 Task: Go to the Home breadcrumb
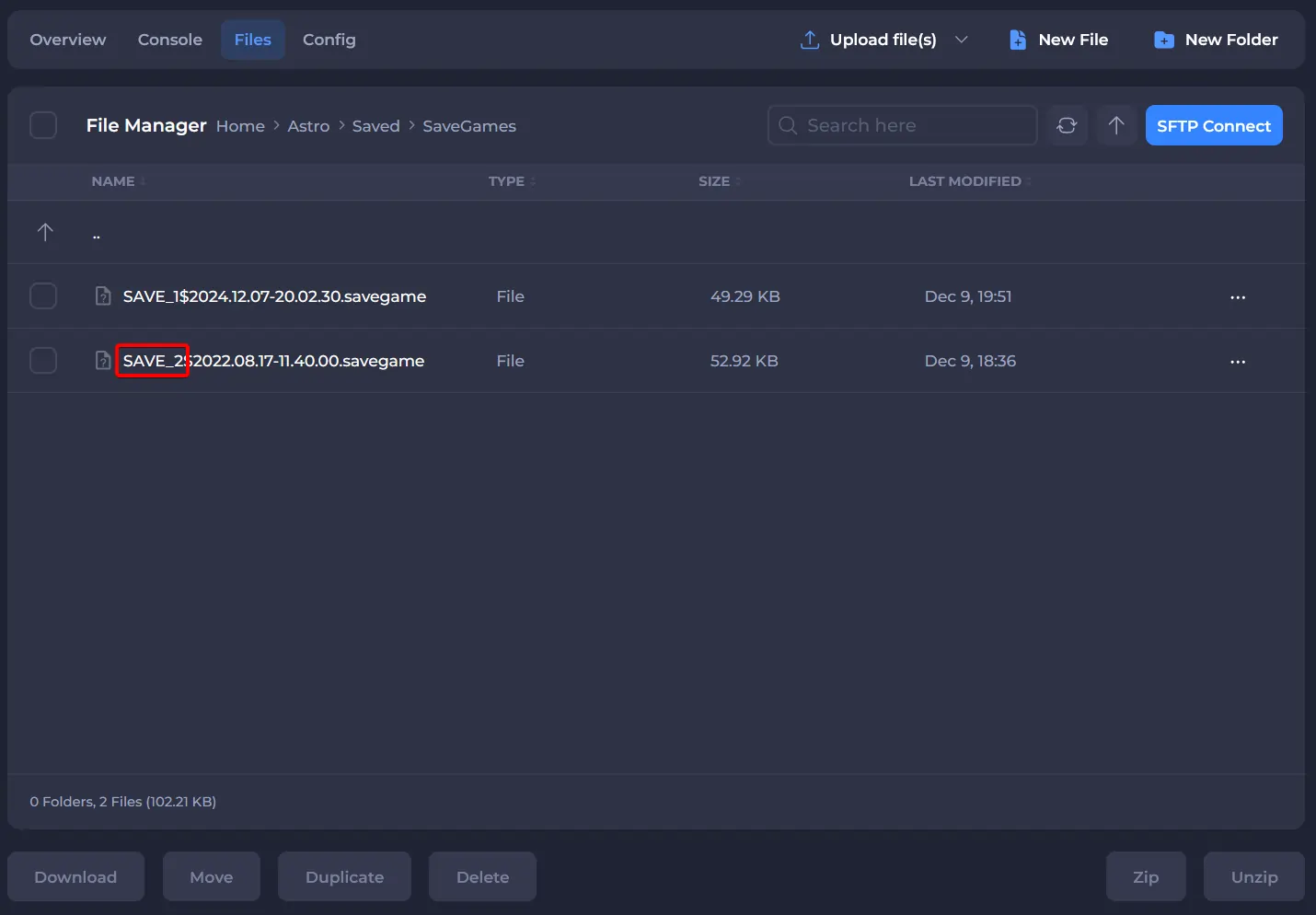(240, 126)
